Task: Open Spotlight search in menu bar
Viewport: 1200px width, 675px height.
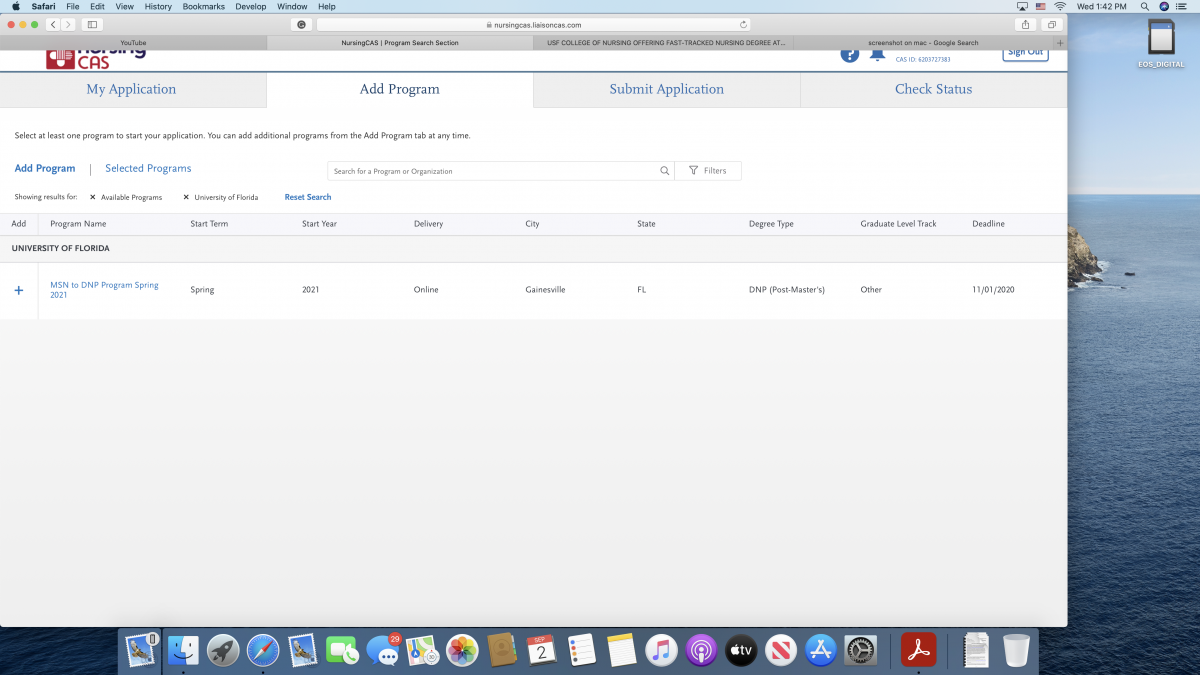Action: pos(1144,6)
